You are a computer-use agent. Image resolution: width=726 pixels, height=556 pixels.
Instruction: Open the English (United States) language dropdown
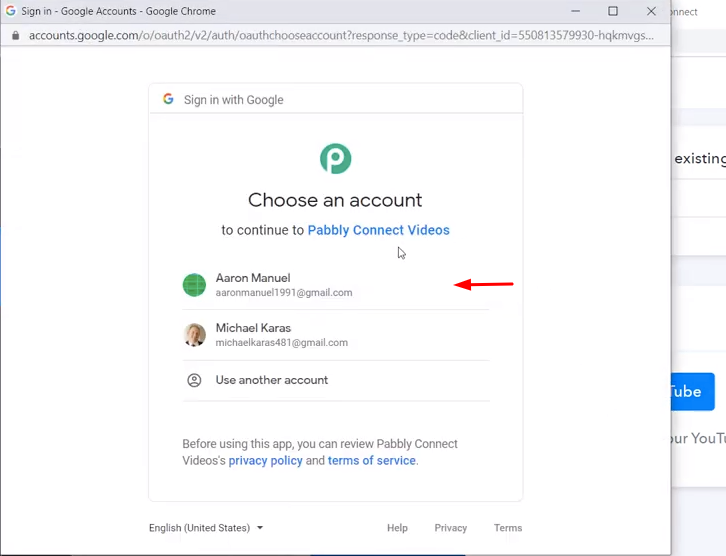(x=206, y=528)
